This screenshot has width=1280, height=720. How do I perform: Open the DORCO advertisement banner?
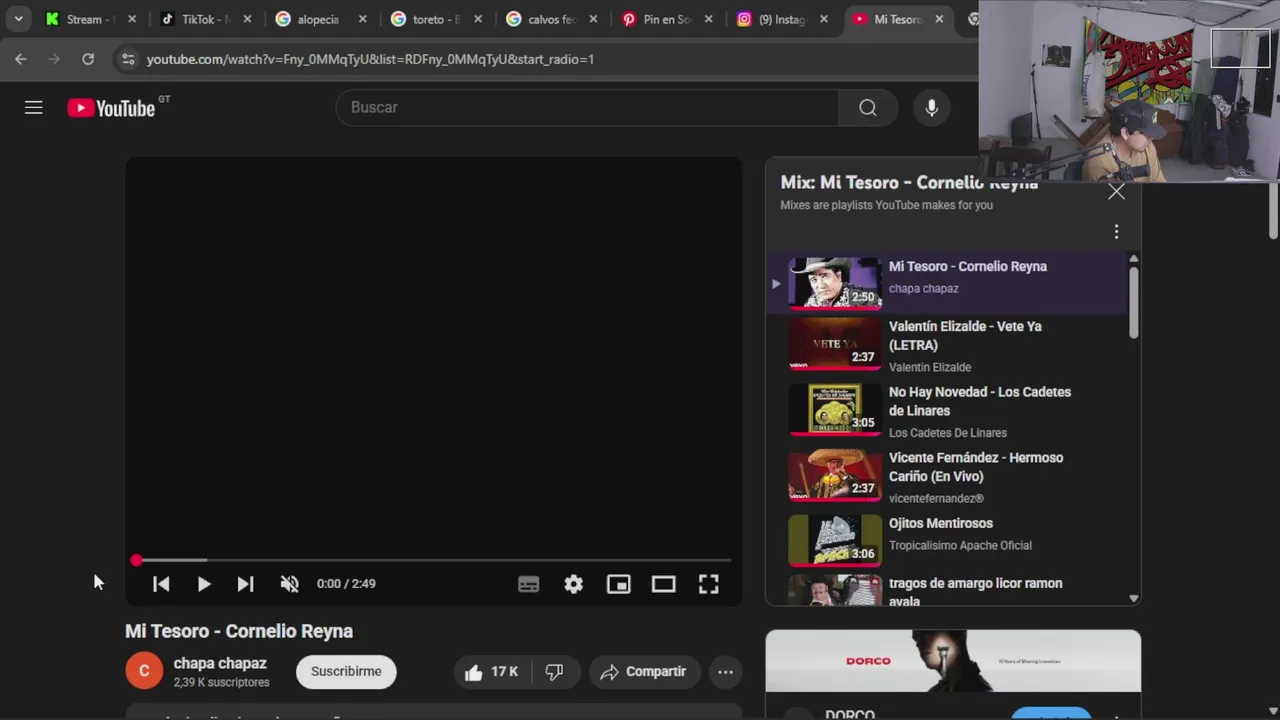[x=953, y=661]
